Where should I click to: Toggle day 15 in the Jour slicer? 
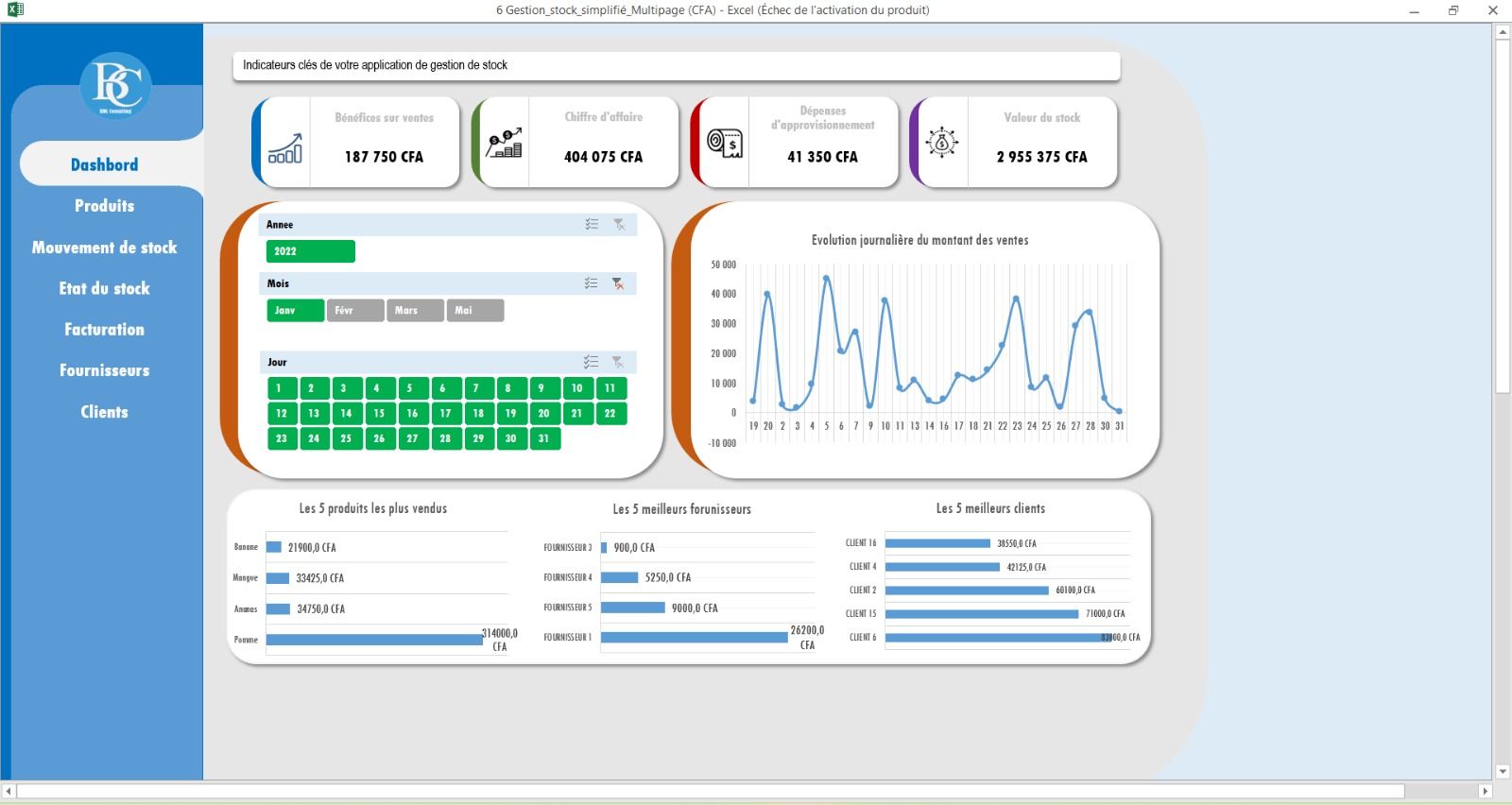click(380, 413)
